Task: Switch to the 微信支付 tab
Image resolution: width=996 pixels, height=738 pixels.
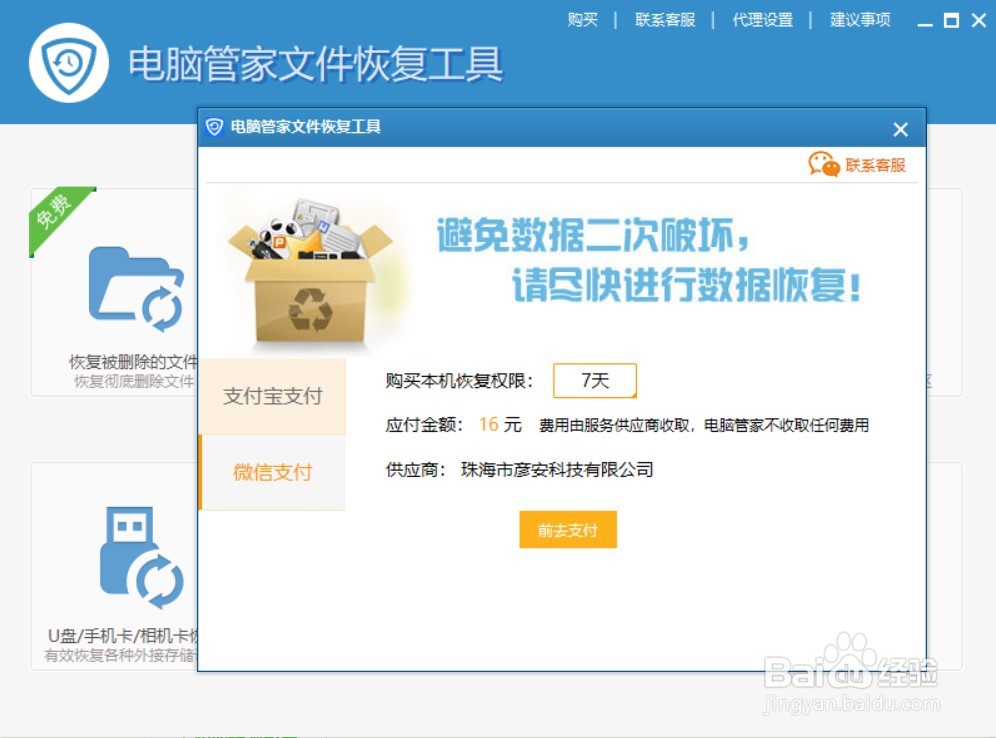Action: click(273, 473)
